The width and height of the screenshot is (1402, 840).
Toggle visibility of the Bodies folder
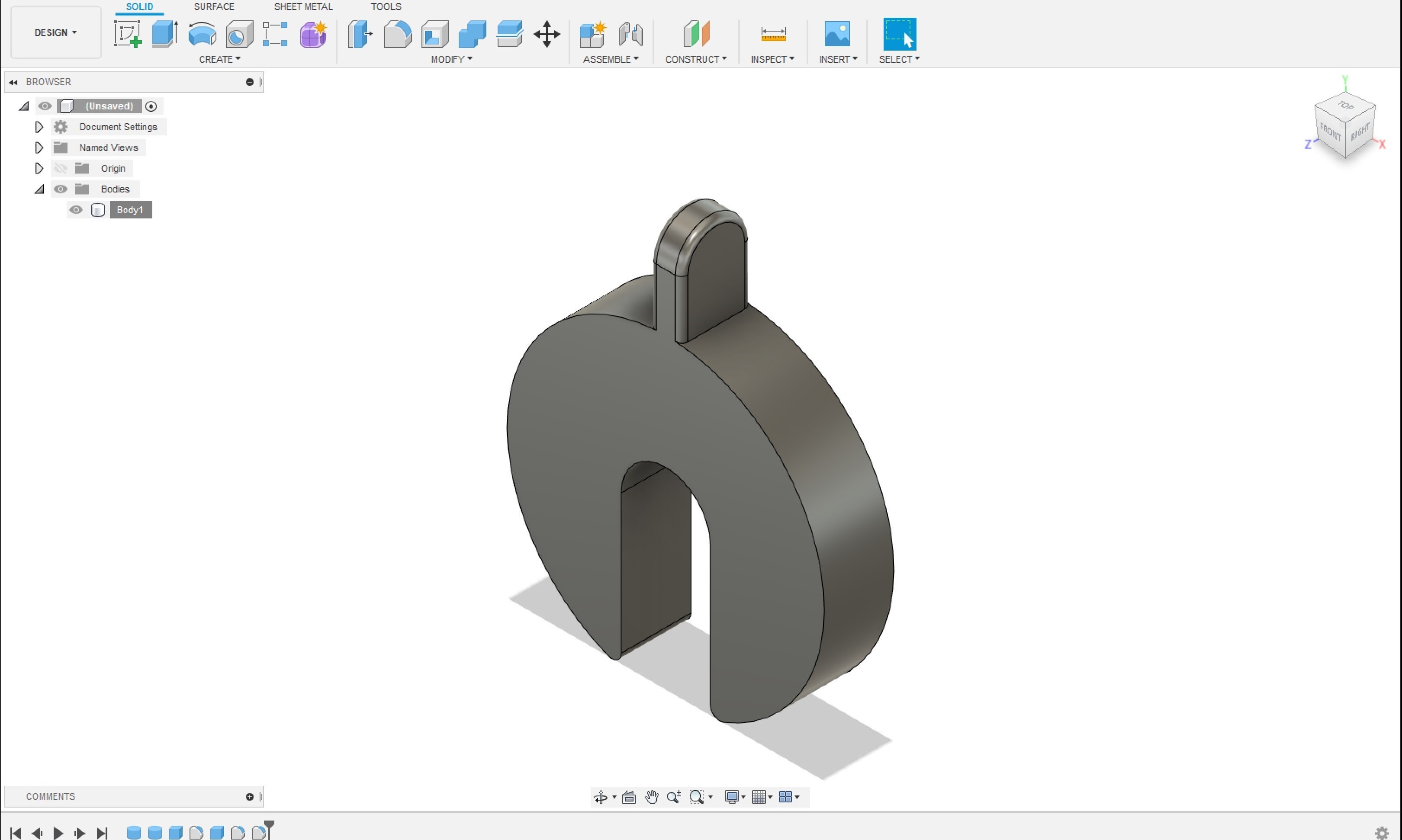(61, 189)
